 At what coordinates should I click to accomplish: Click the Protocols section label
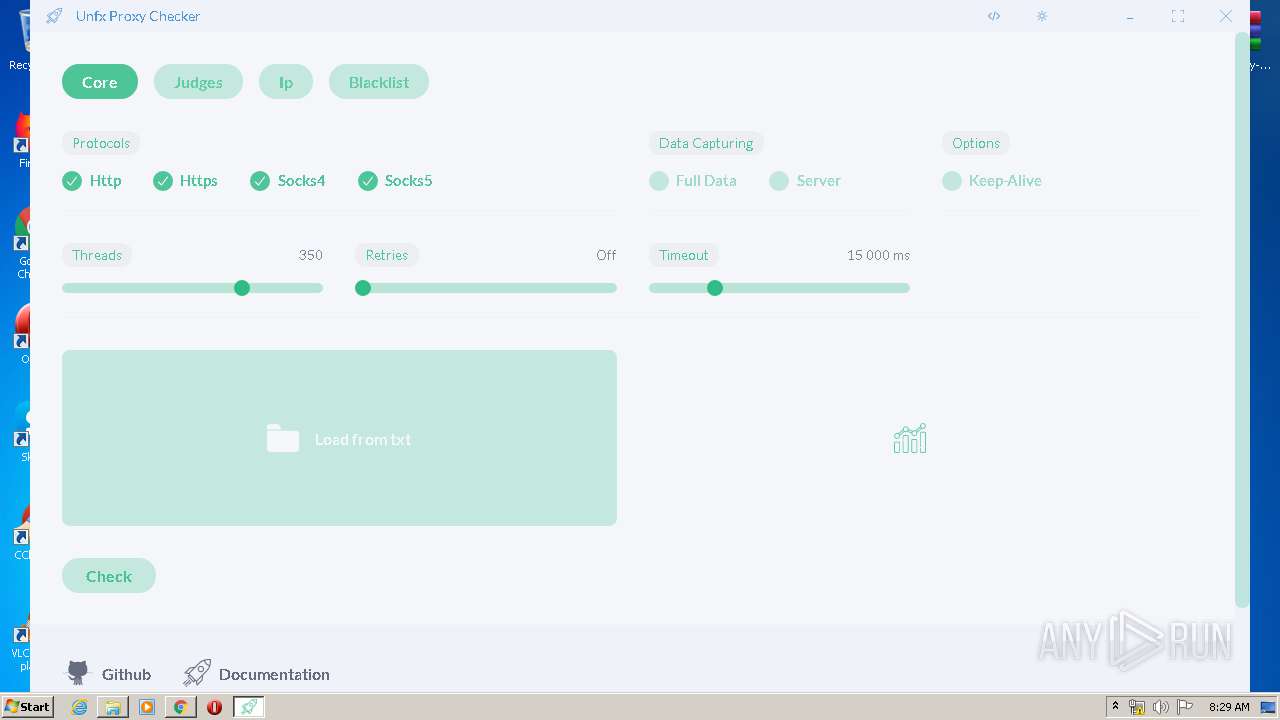click(x=101, y=143)
